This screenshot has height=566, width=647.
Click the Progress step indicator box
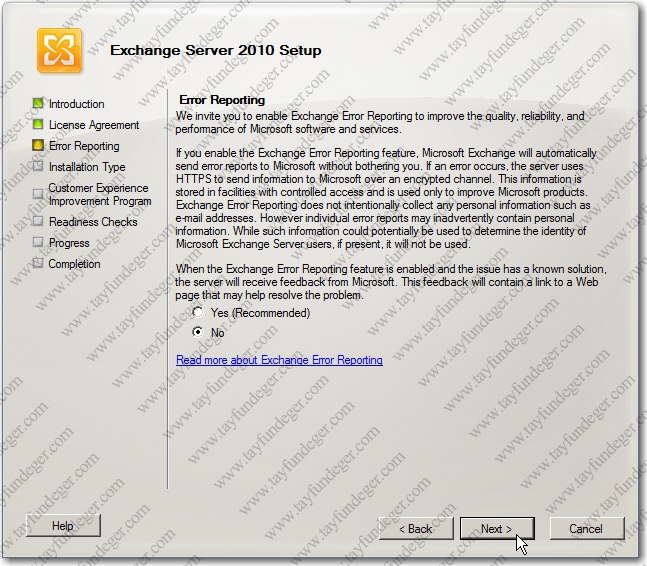tap(38, 242)
